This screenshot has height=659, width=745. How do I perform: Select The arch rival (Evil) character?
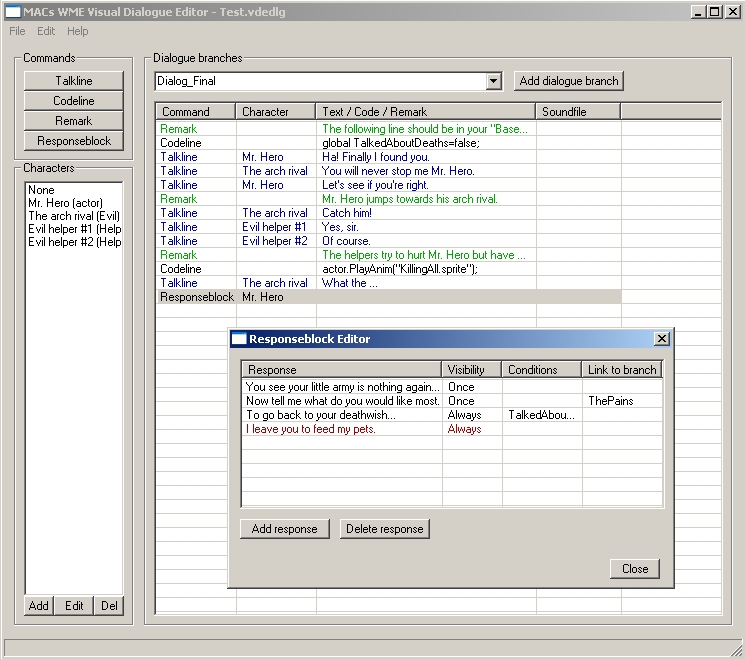pyautogui.click(x=74, y=216)
